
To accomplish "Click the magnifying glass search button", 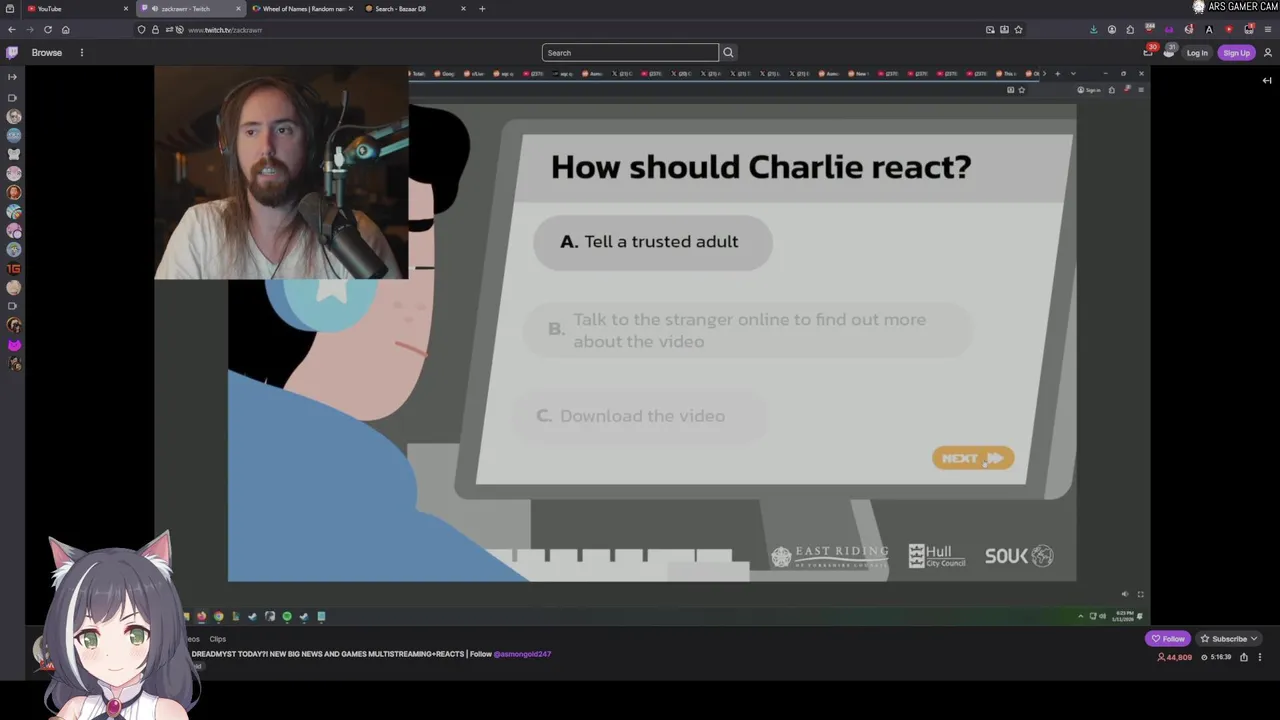I will [728, 52].
